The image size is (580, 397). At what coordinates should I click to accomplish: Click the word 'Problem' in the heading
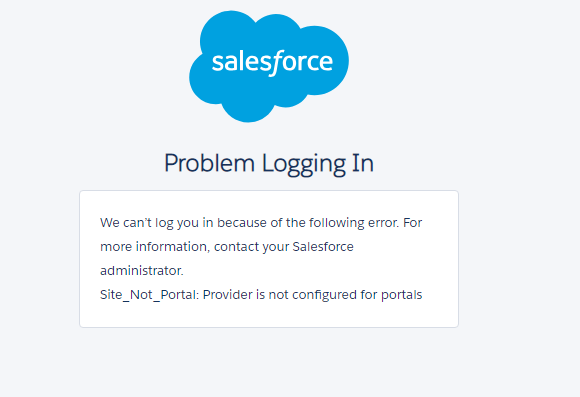click(x=209, y=163)
